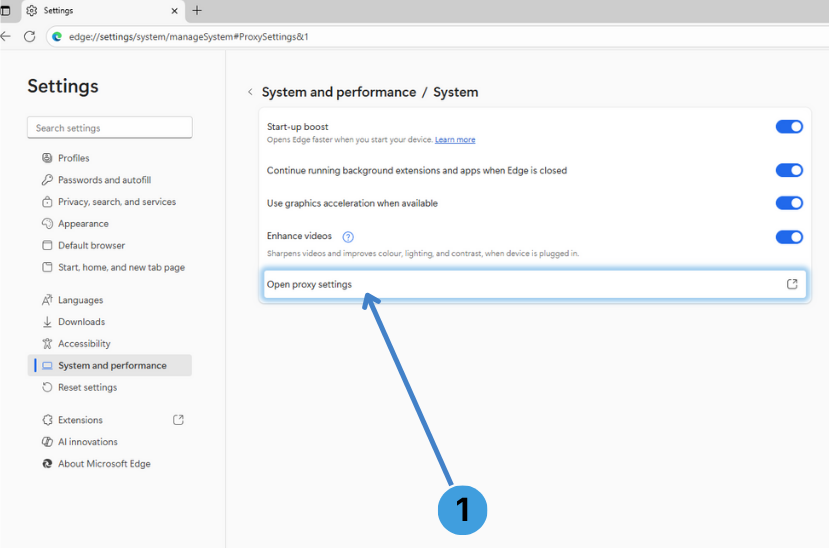Open Extensions from the sidebar
Viewport: 829px width, 548px height.
109,420
